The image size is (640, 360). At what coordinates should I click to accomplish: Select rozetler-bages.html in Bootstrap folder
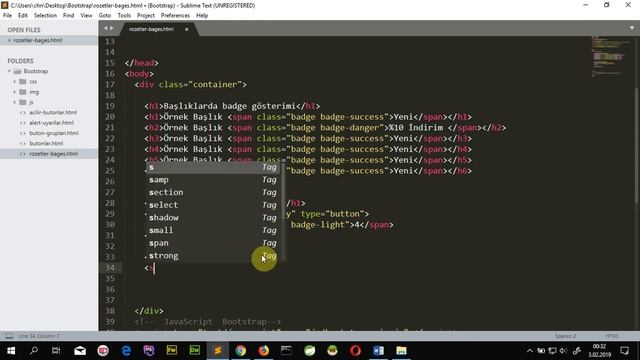[x=49, y=154]
